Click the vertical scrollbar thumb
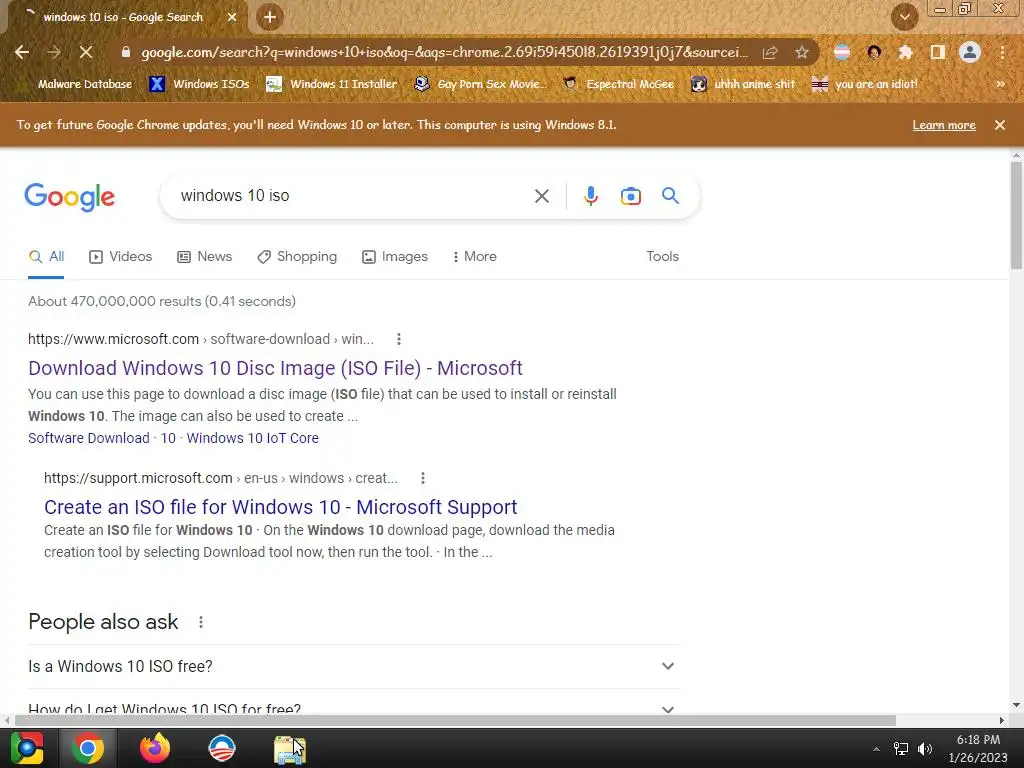This screenshot has width=1024, height=768. click(1016, 215)
